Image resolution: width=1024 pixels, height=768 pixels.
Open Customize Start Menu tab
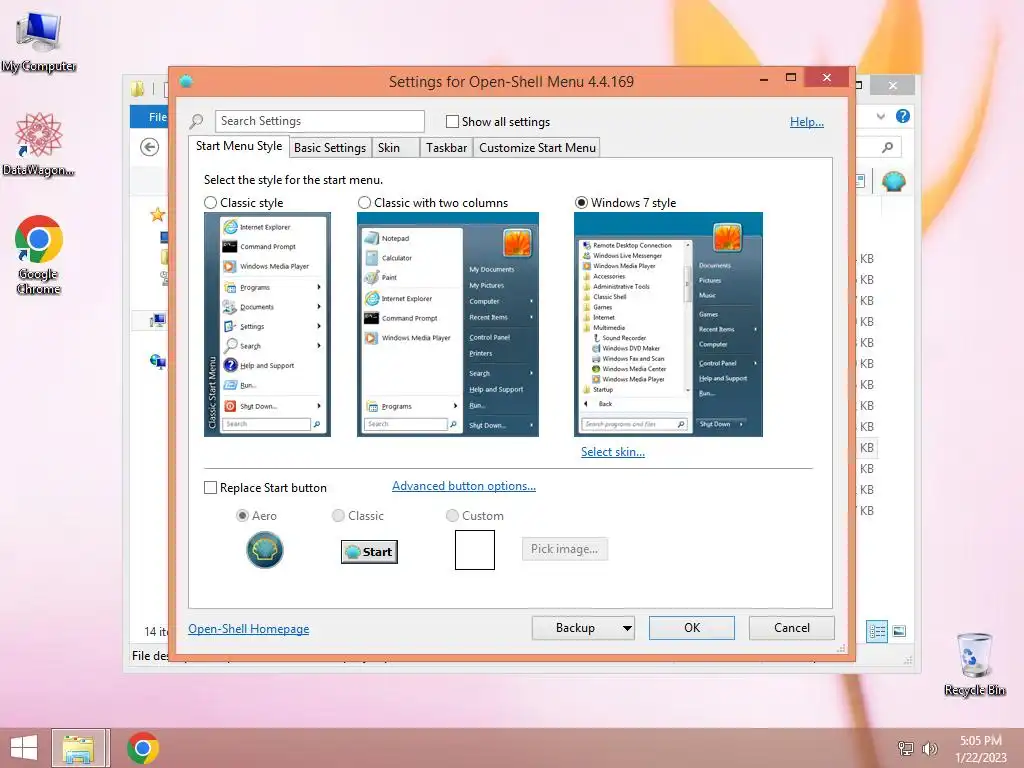click(x=537, y=148)
